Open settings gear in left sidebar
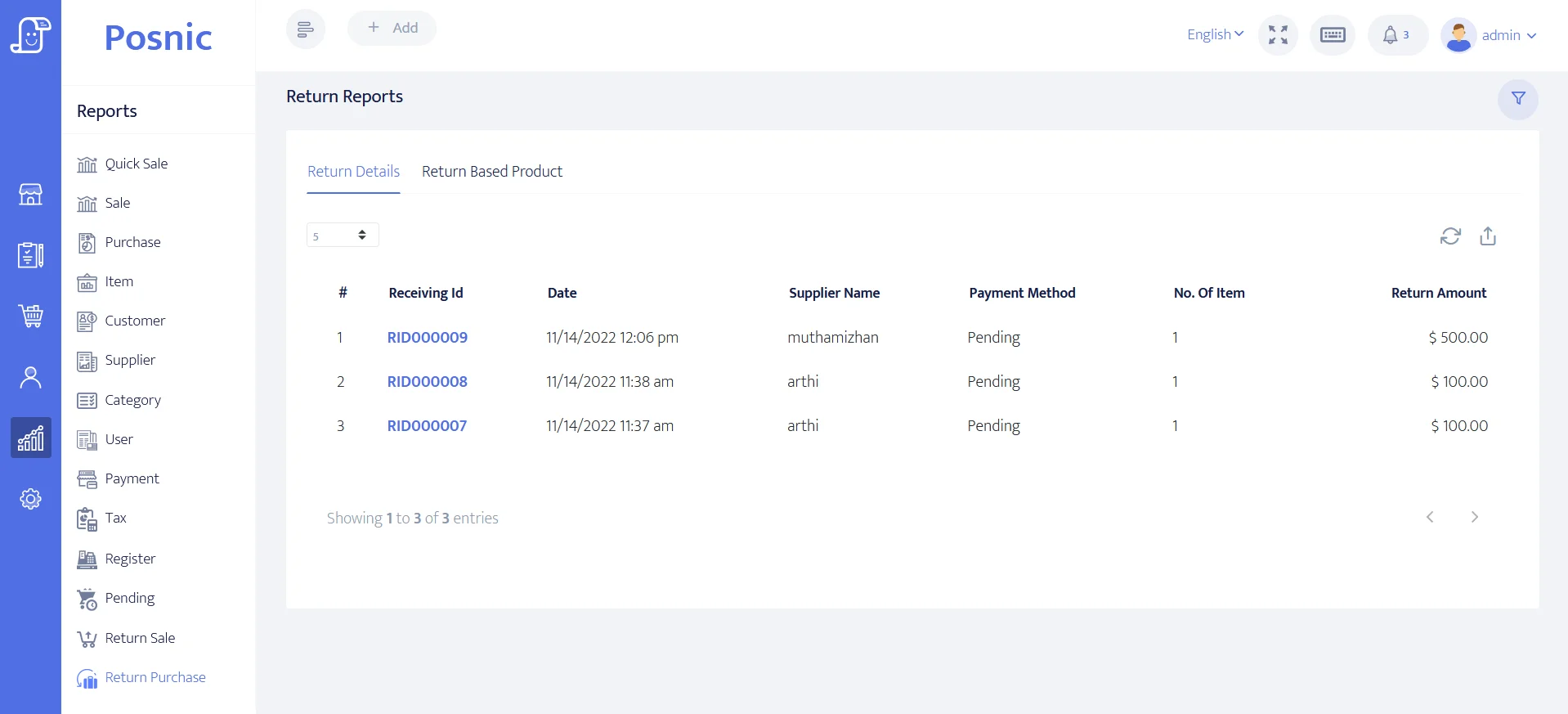The image size is (1568, 714). click(30, 499)
